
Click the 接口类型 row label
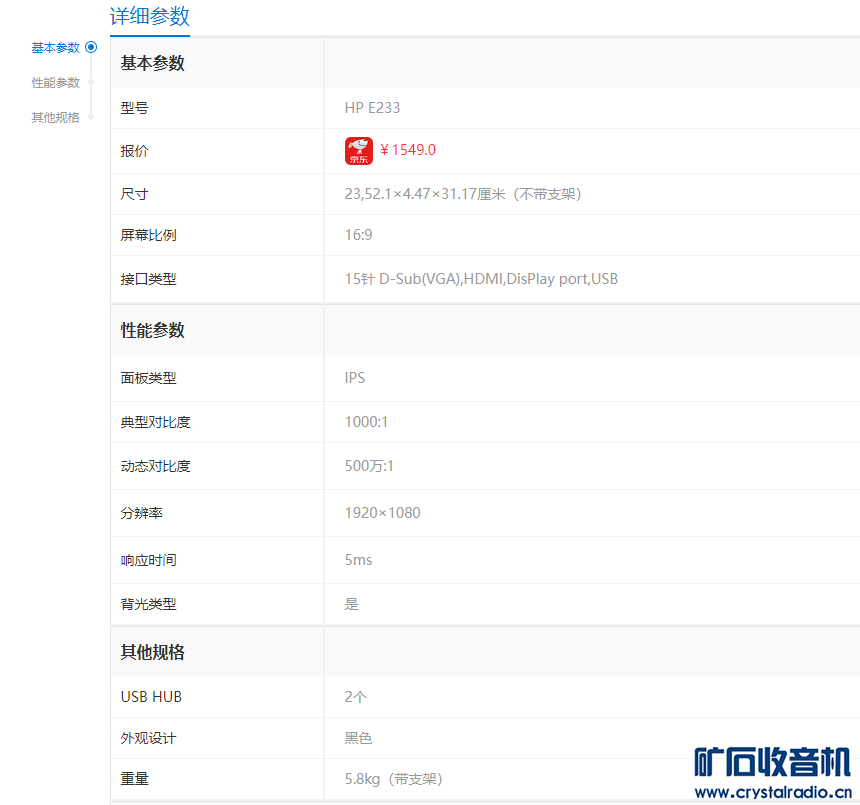(x=149, y=279)
